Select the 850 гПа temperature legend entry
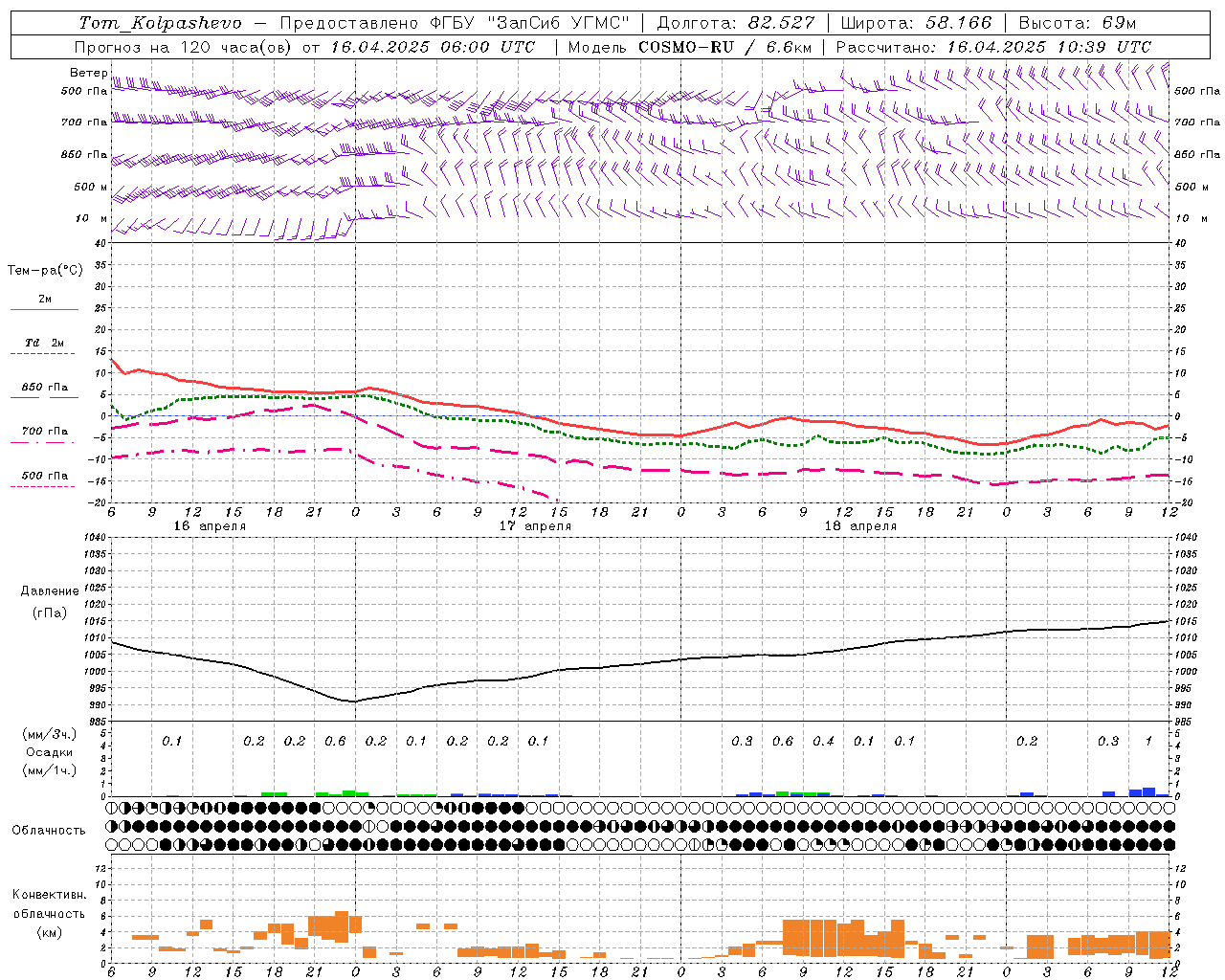This screenshot has width=1225, height=980. [x=45, y=388]
